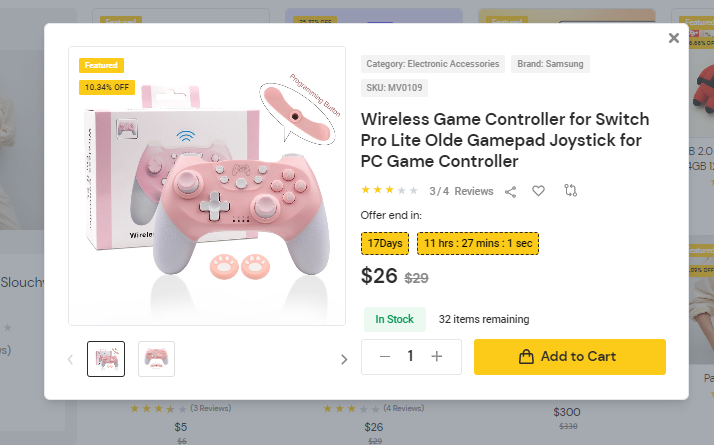Click the star rating of the product
714x445 pixels.
click(389, 190)
